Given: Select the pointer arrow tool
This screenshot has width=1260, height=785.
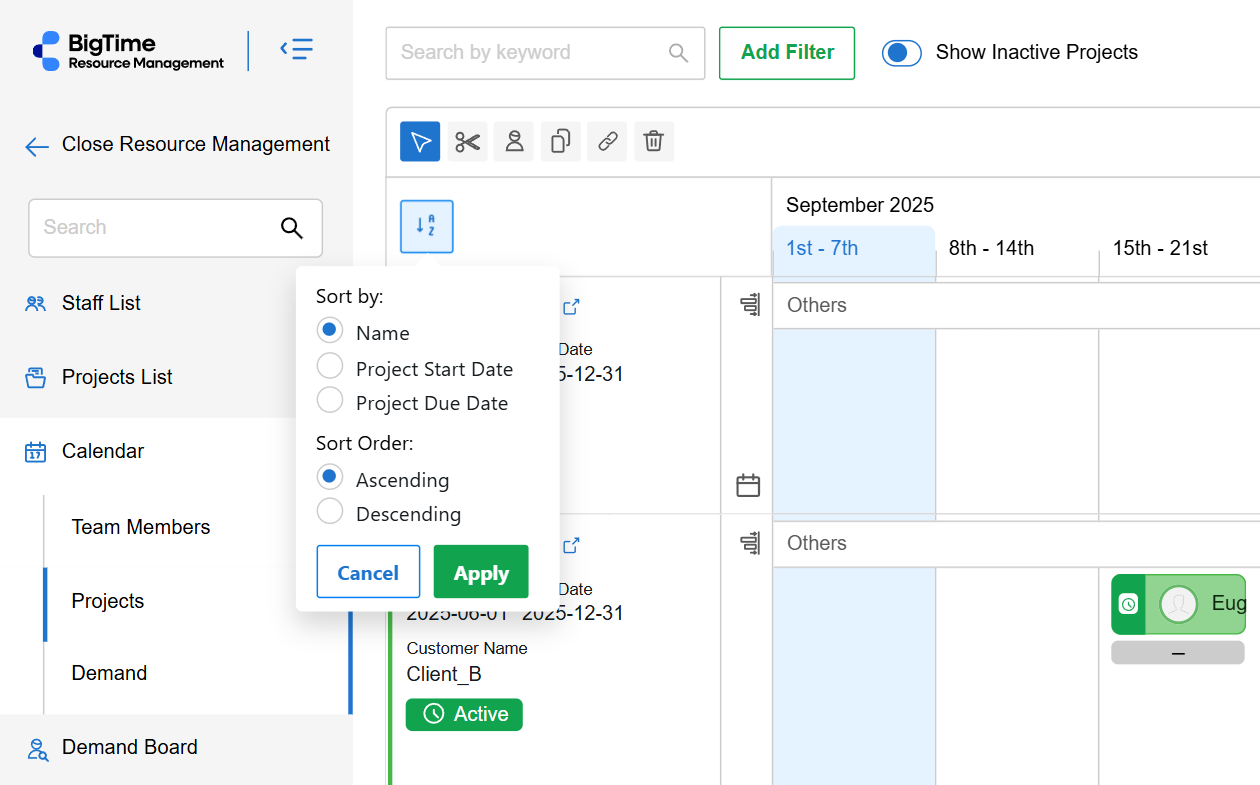Looking at the screenshot, I should (x=420, y=142).
